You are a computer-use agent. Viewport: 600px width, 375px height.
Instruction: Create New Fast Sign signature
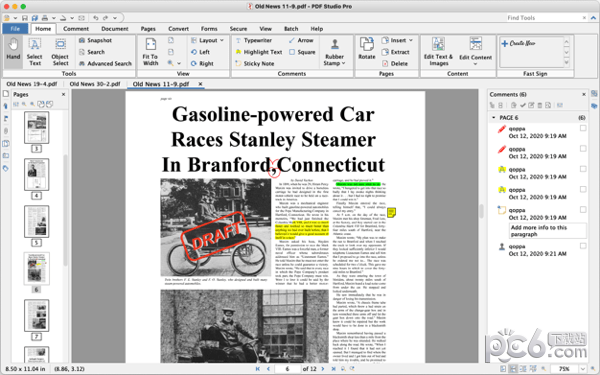(518, 43)
